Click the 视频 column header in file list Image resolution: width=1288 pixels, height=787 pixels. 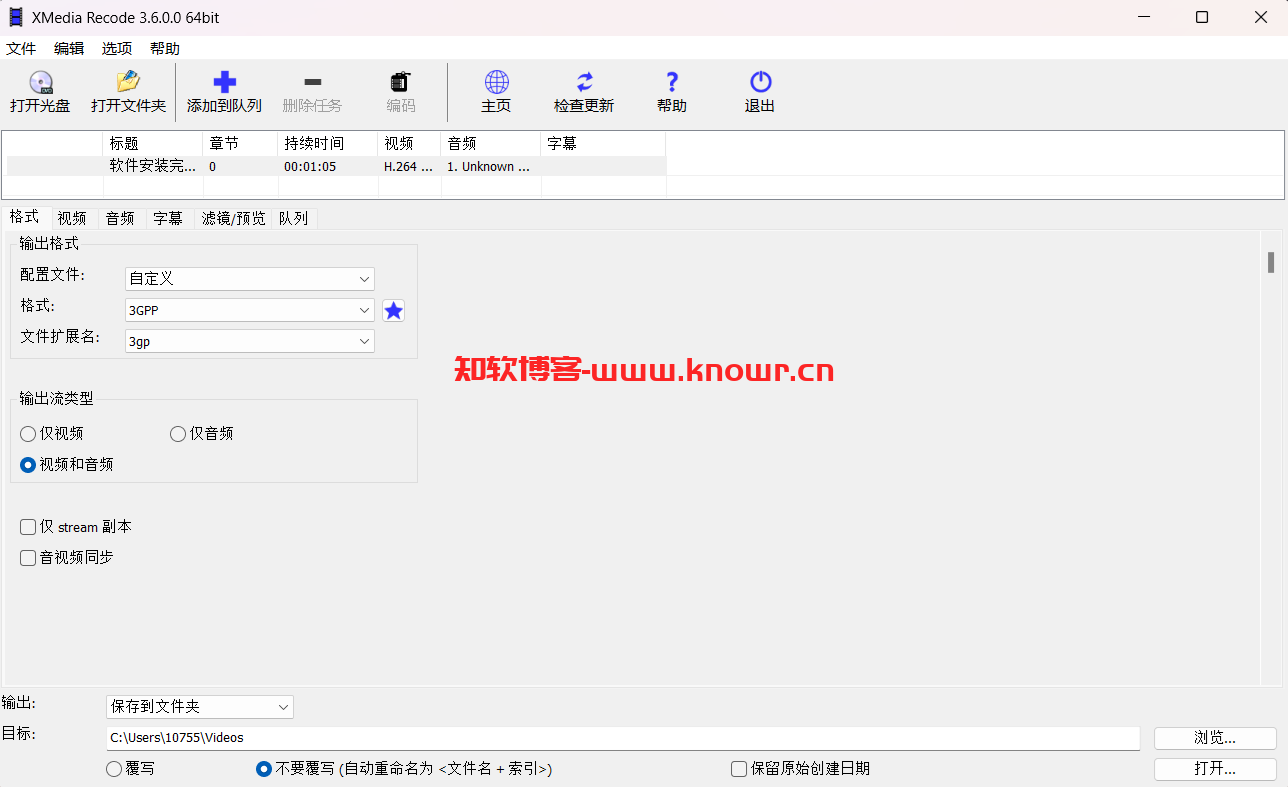coord(409,144)
